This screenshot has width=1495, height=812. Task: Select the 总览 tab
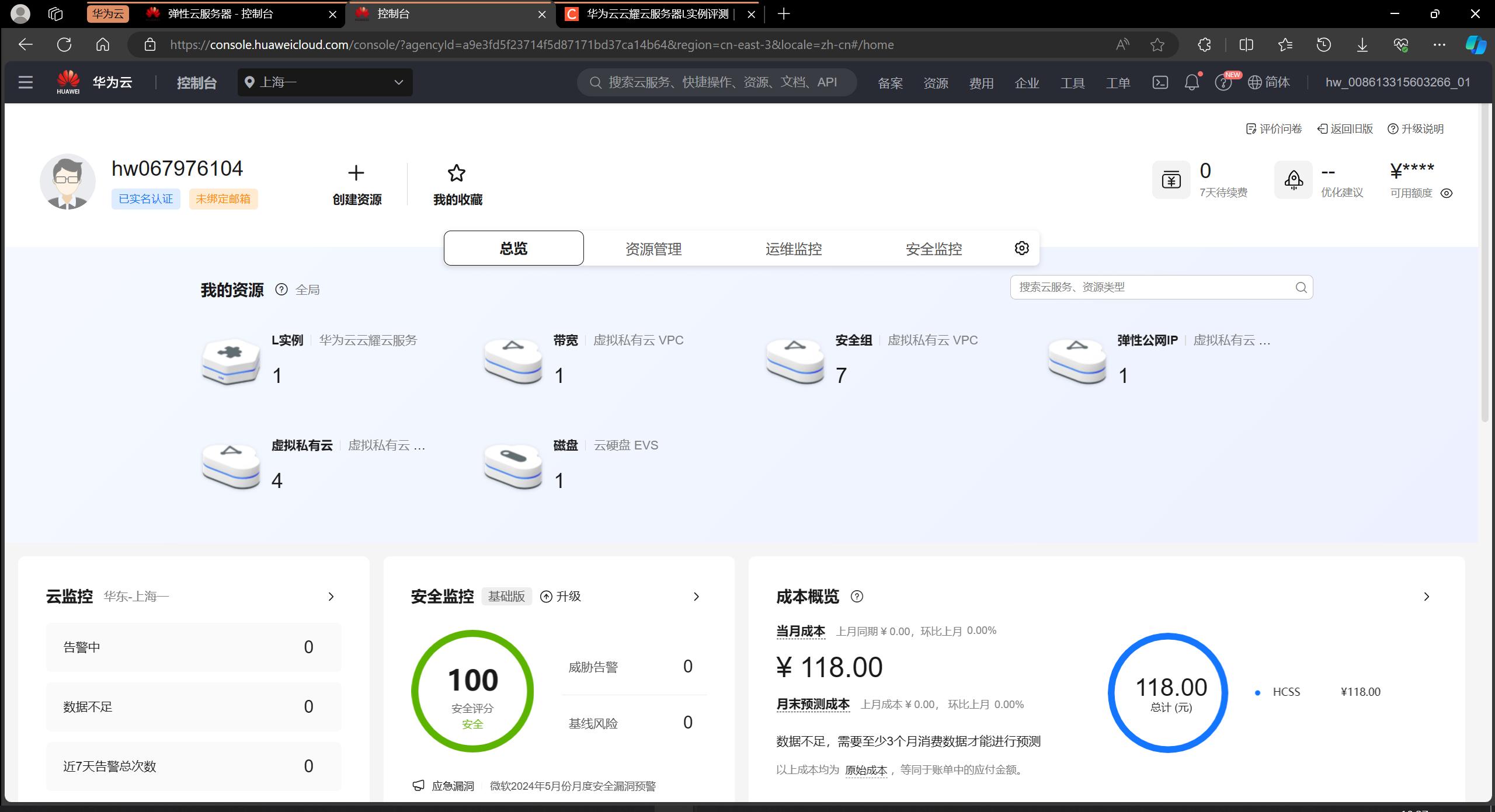pyautogui.click(x=513, y=248)
